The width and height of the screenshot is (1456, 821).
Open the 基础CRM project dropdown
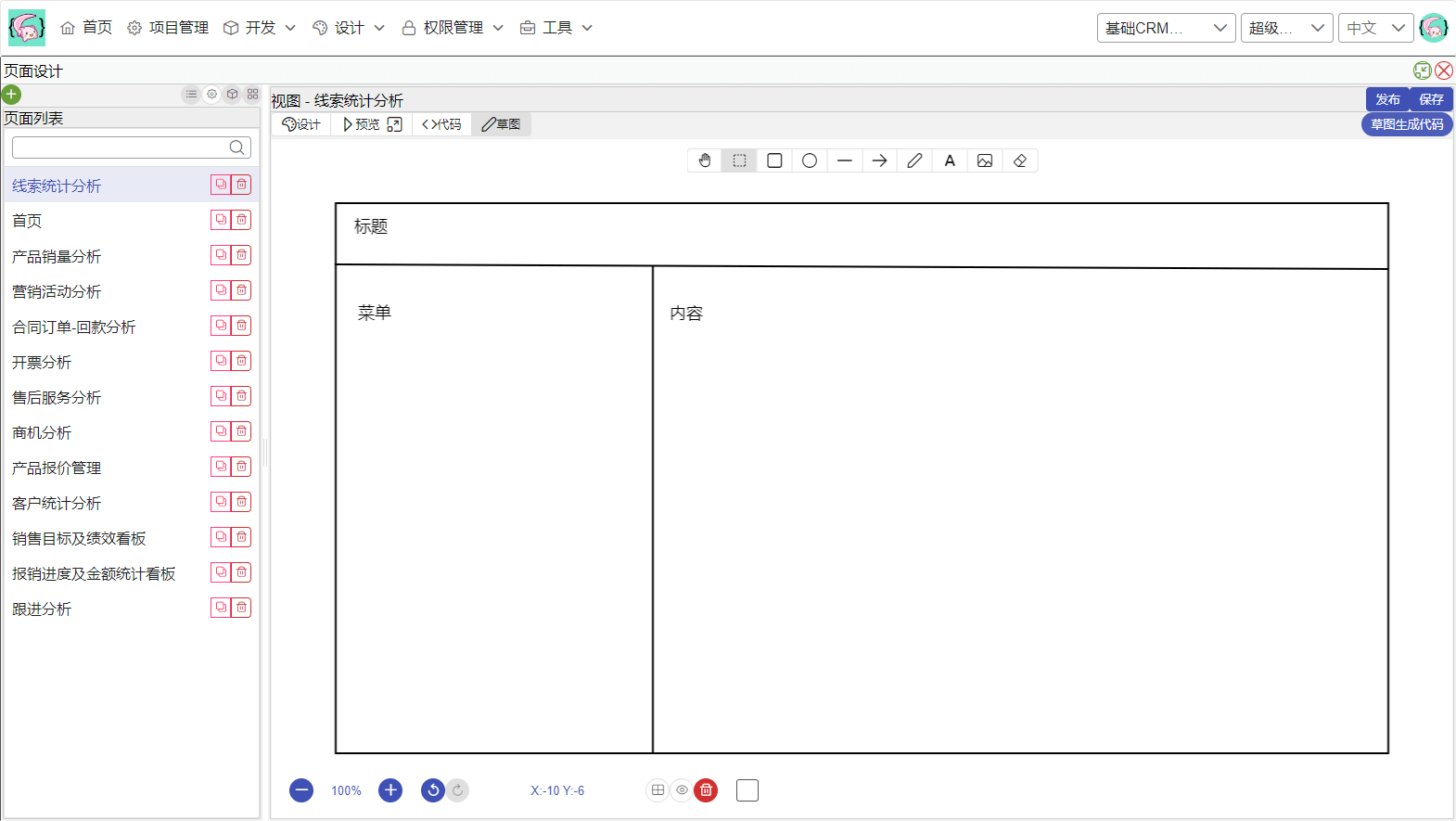tap(1166, 28)
